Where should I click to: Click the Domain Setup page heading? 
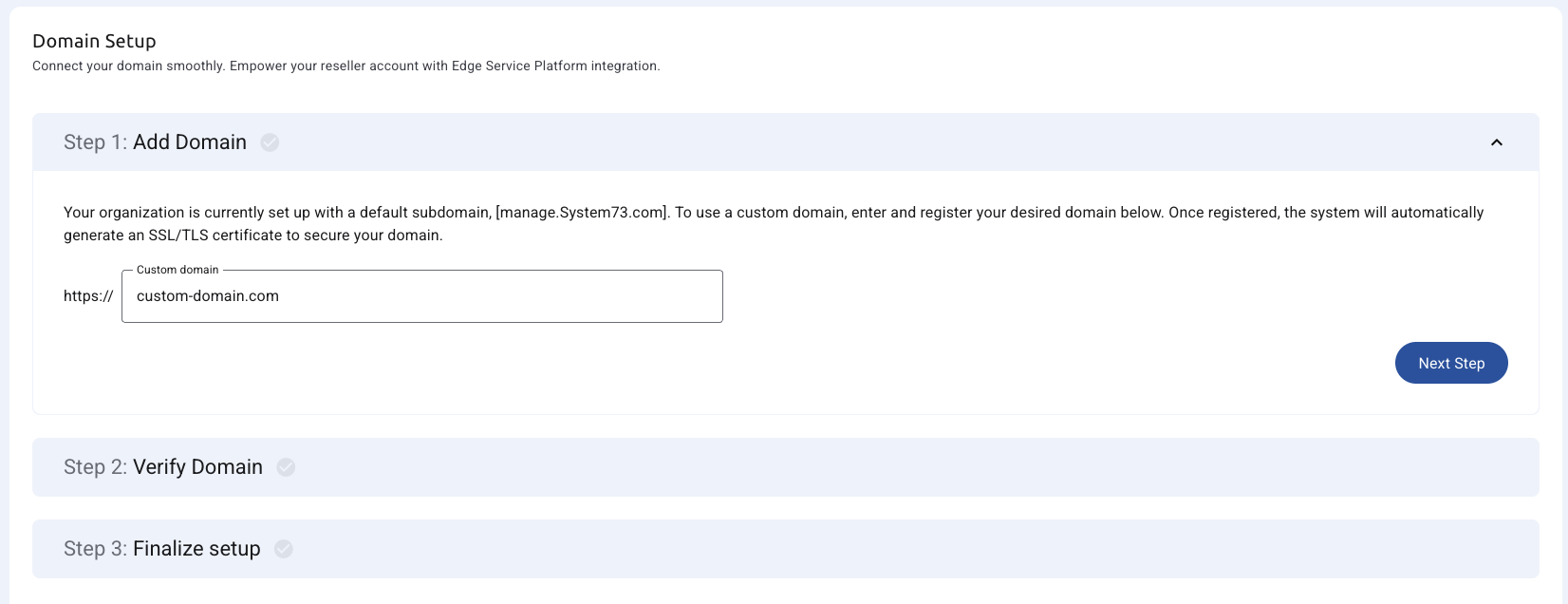tap(94, 41)
